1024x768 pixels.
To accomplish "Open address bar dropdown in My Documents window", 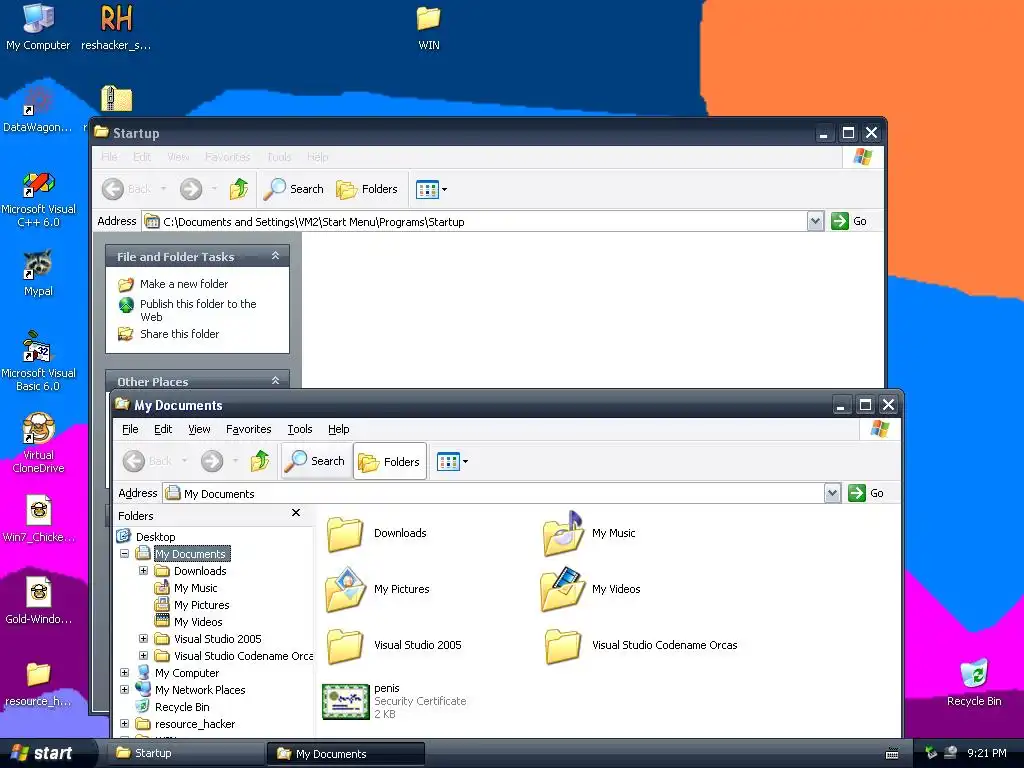I will click(832, 493).
